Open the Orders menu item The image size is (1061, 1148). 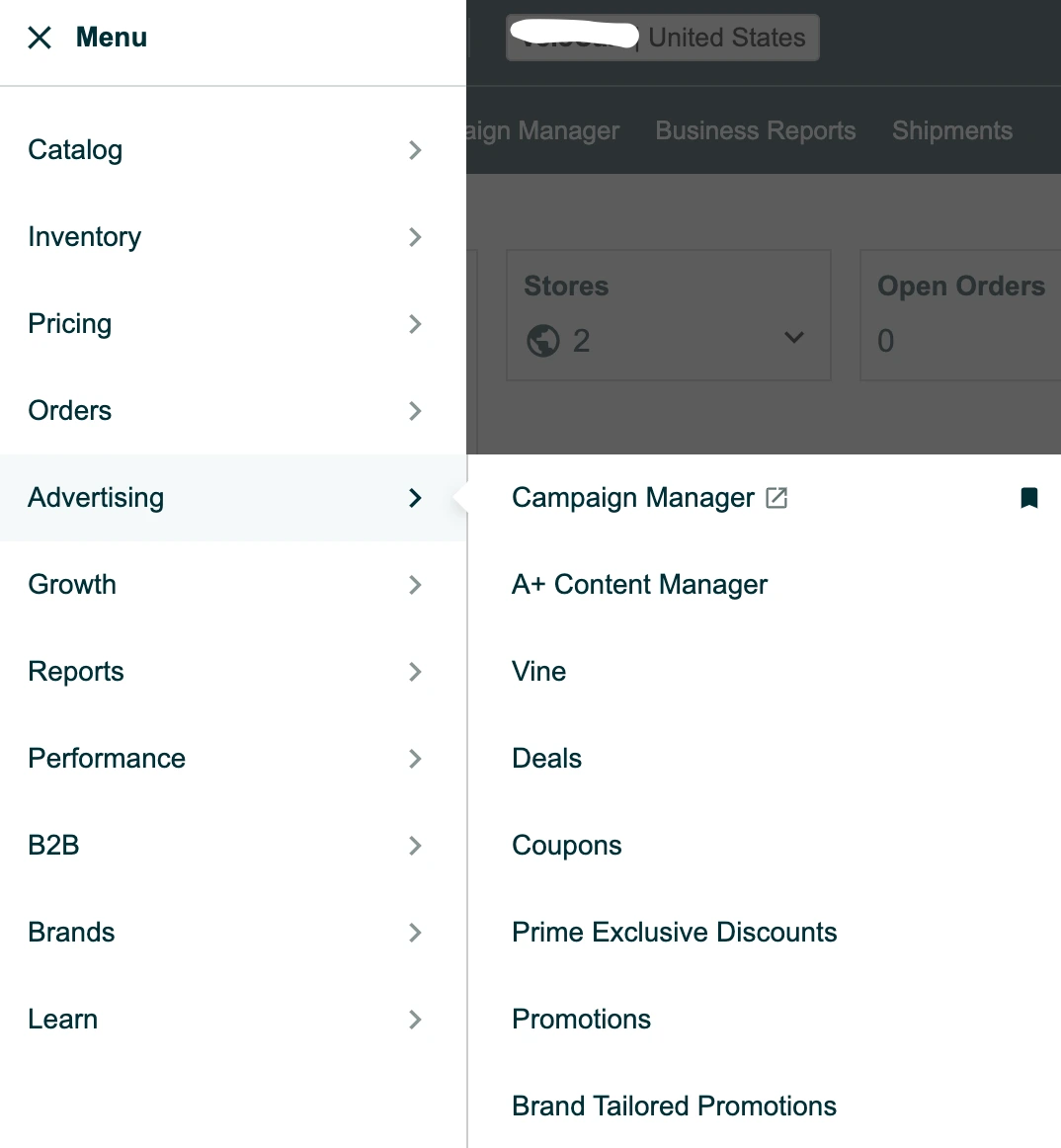[x=70, y=411]
